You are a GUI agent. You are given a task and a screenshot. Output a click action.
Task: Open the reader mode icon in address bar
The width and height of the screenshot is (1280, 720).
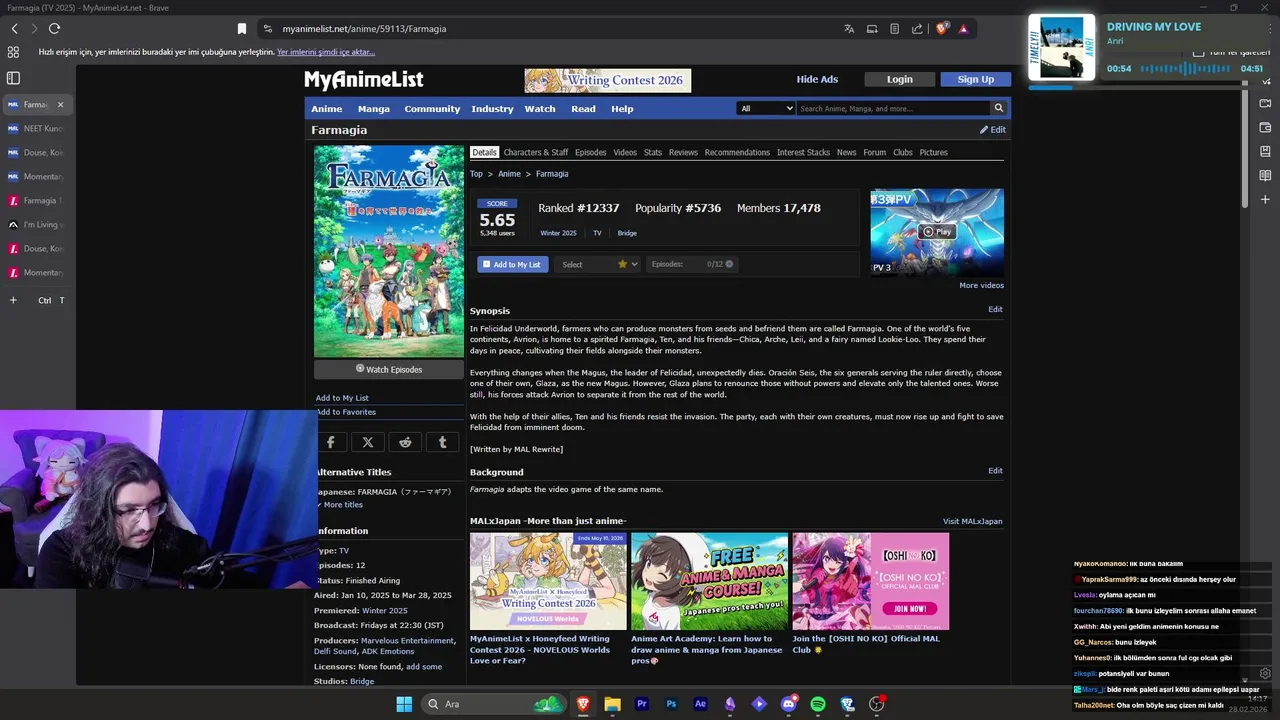point(895,29)
